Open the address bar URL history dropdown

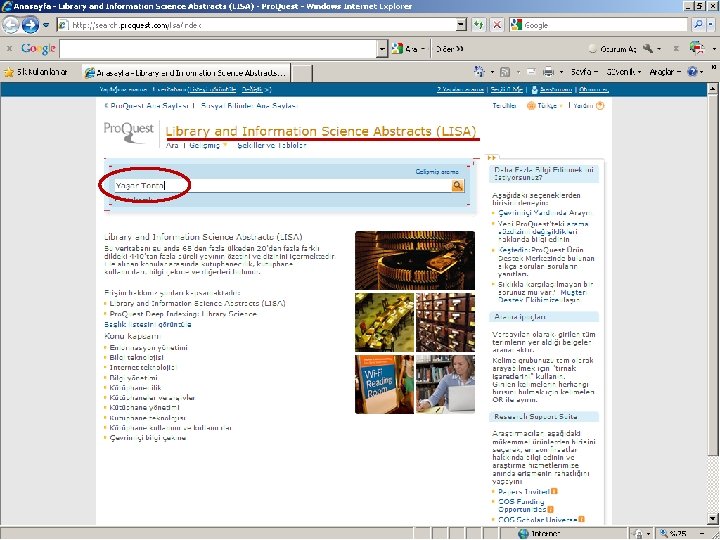point(461,25)
